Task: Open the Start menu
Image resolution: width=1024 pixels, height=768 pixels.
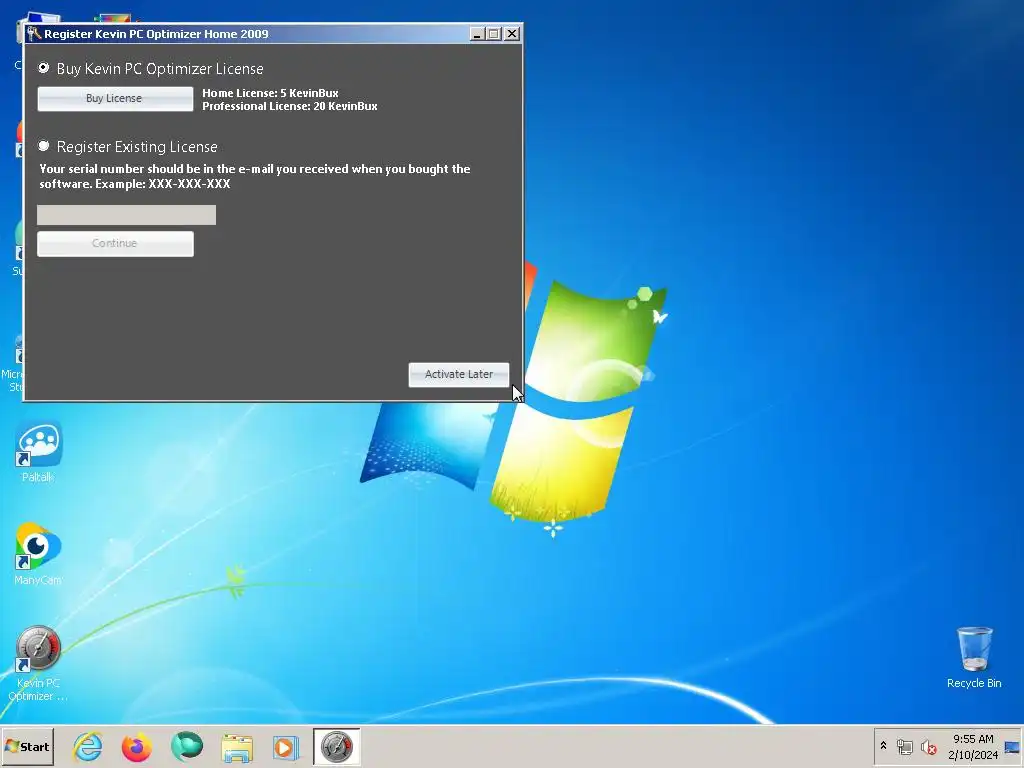Action: (x=27, y=746)
